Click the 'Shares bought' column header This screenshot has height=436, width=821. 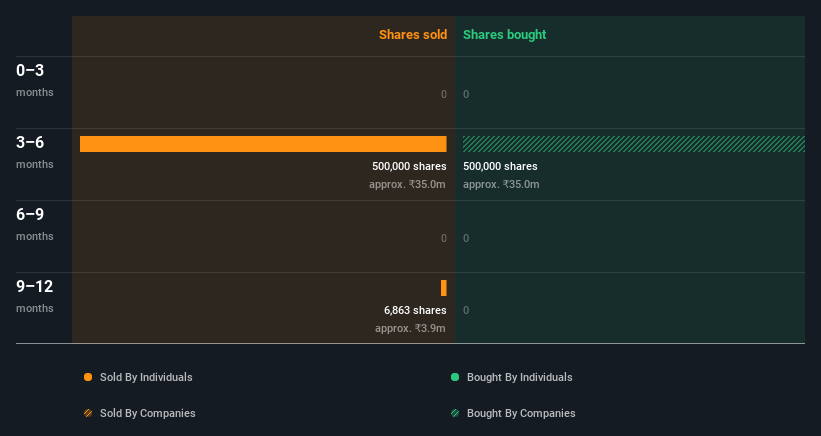pos(504,35)
